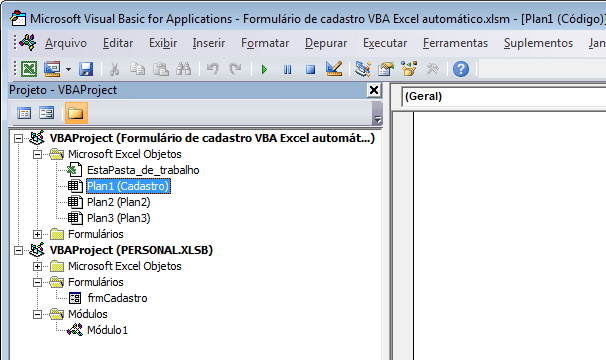Select EstaPasta_de_trabalho in project tree

point(143,170)
